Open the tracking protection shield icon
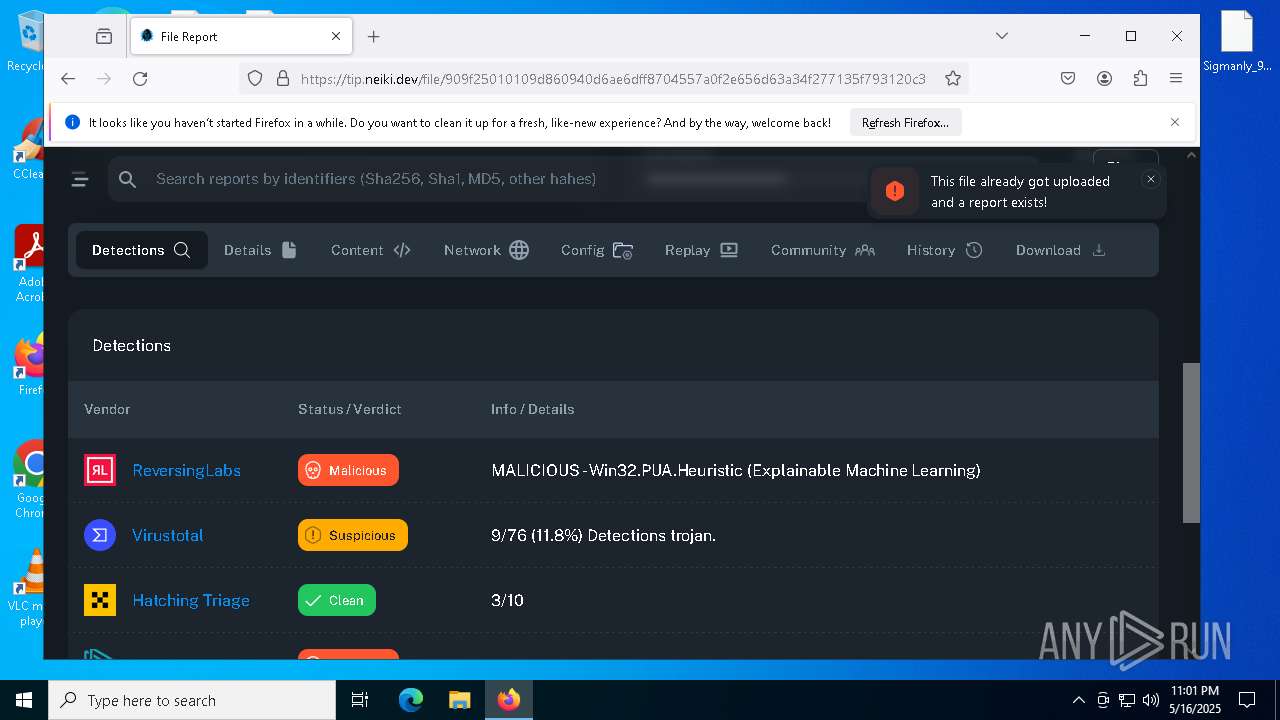The image size is (1280, 720). pyautogui.click(x=255, y=78)
